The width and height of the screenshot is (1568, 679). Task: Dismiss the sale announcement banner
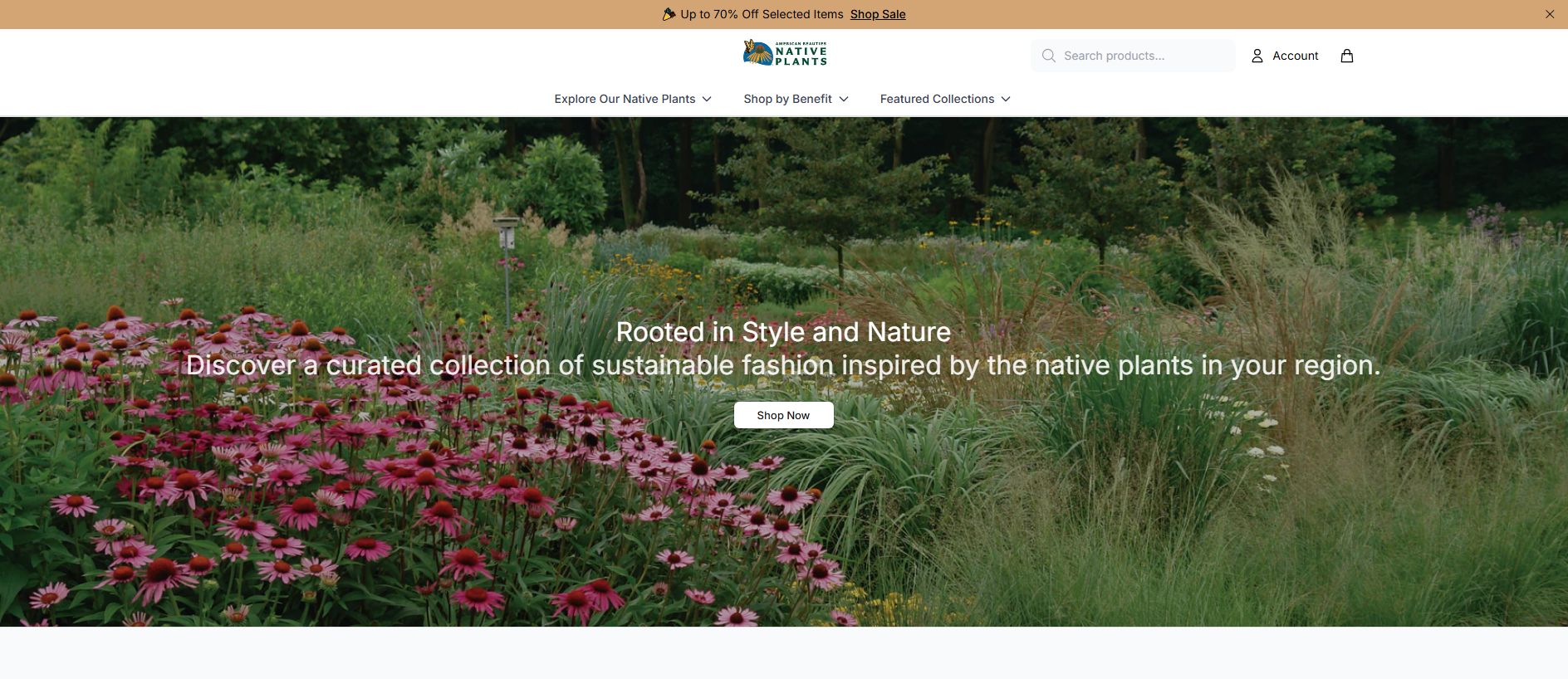coord(1550,14)
